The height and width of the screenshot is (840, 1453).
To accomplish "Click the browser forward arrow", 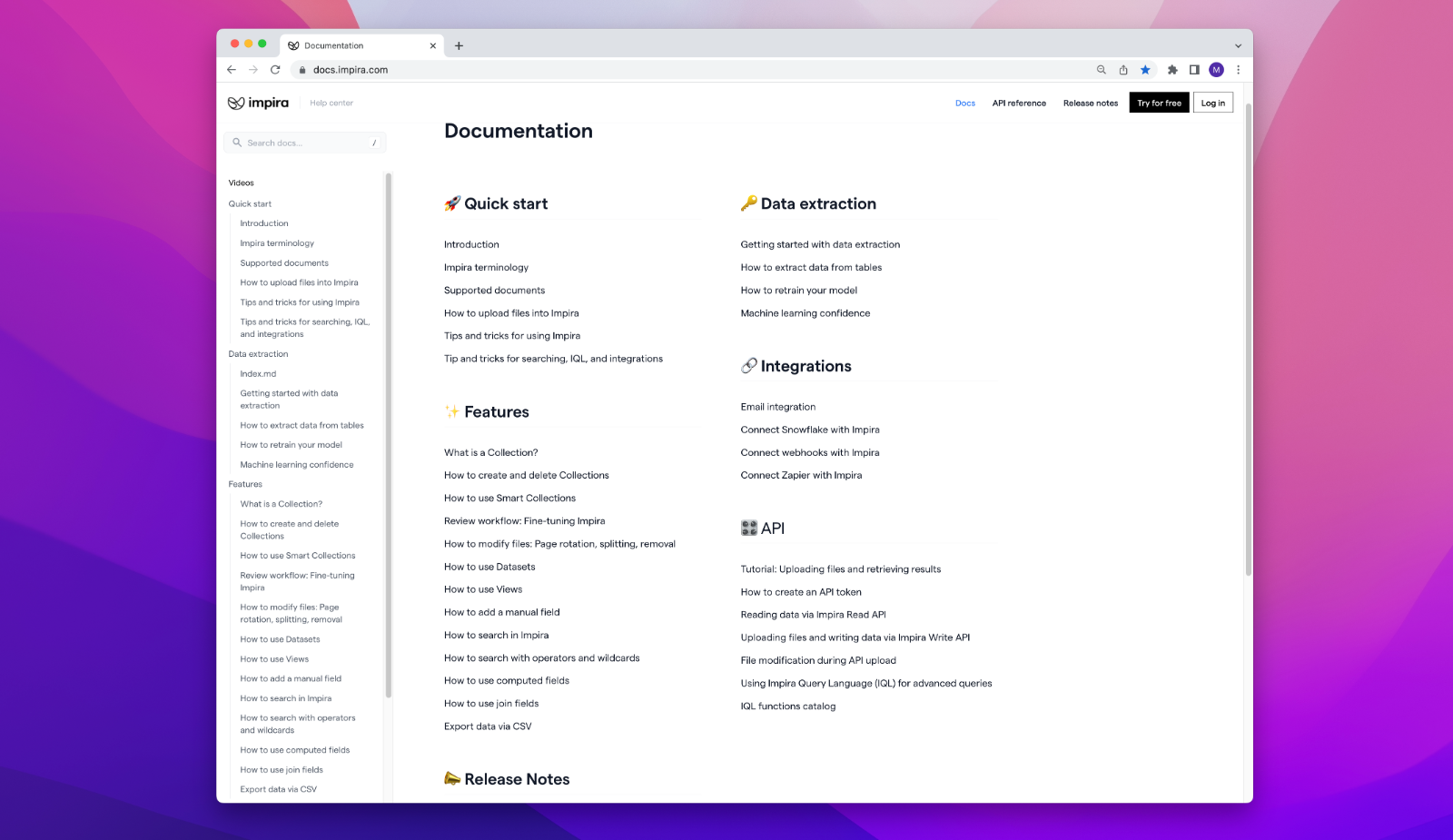I will click(253, 70).
